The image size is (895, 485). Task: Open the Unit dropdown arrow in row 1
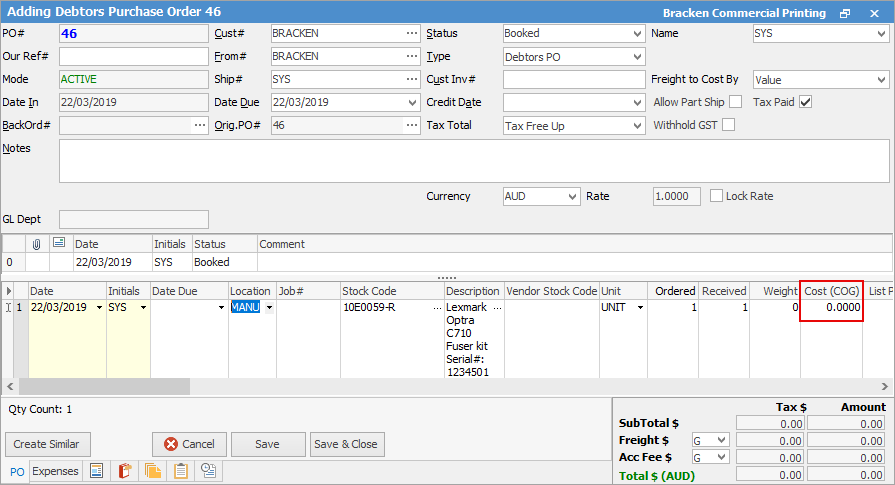[640, 308]
